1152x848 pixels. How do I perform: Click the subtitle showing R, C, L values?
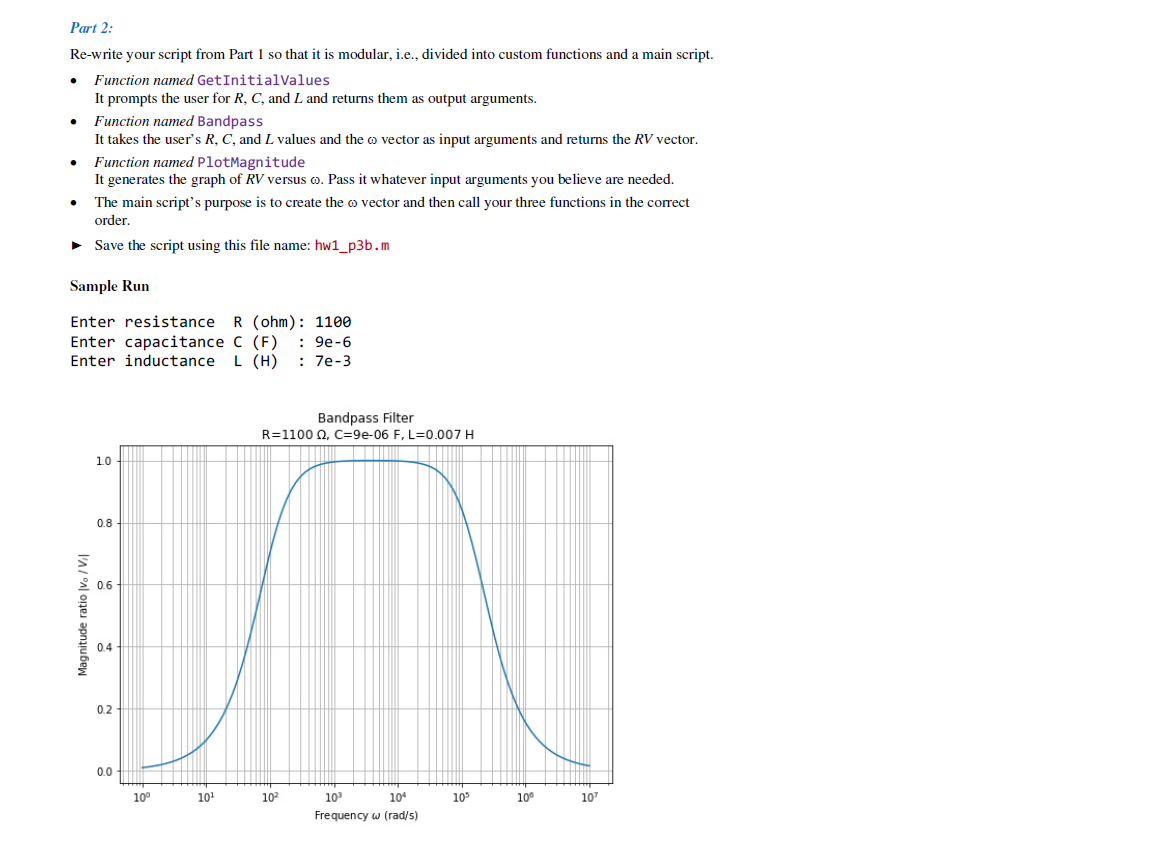[366, 434]
